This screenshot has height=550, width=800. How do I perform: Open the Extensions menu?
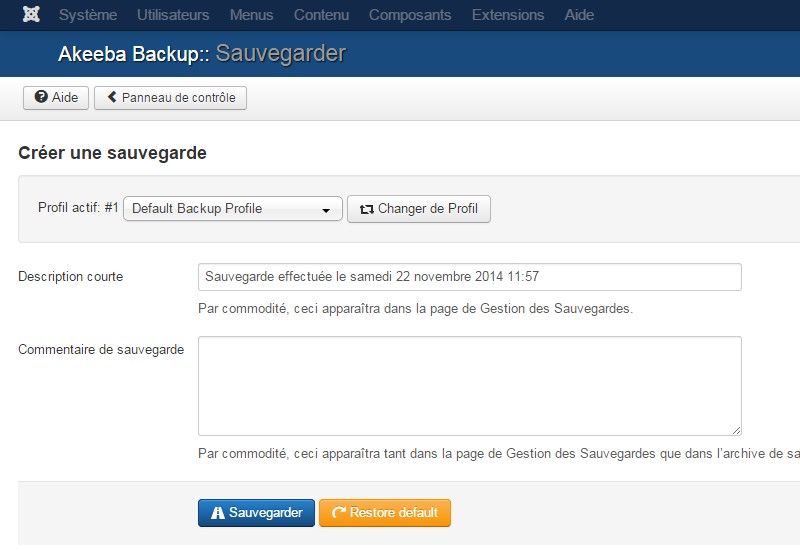click(x=508, y=15)
